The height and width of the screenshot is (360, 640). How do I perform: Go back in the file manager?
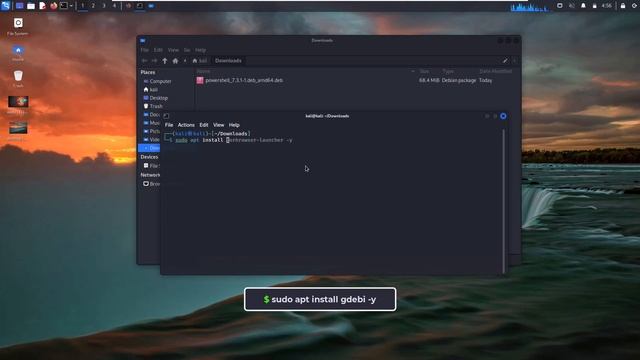click(144, 60)
